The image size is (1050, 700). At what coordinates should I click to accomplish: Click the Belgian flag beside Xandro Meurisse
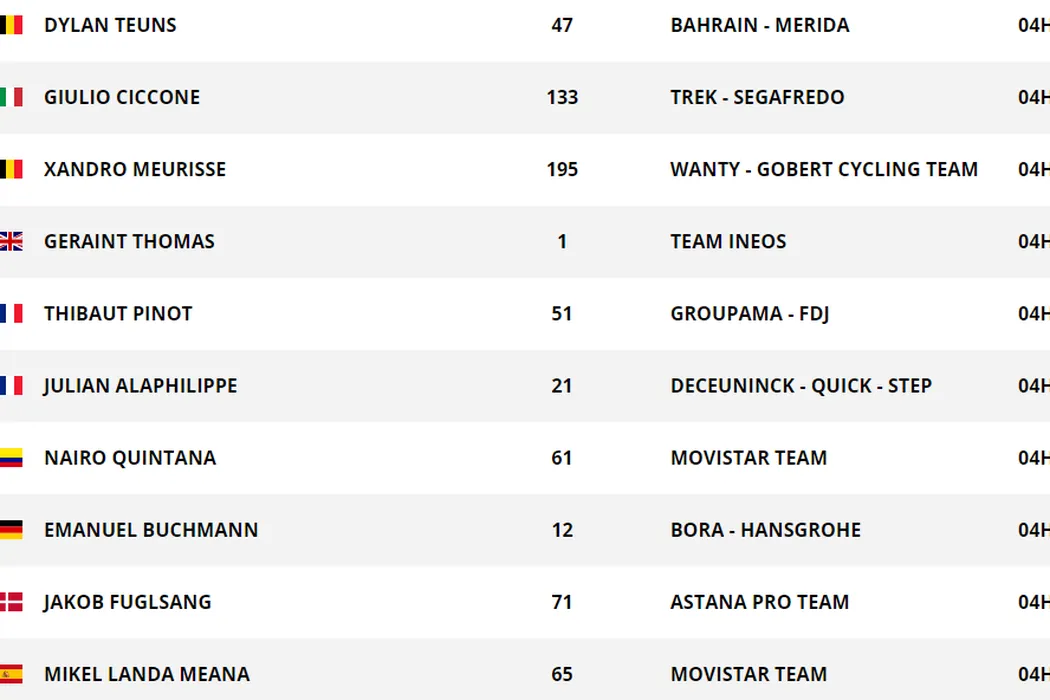point(11,169)
